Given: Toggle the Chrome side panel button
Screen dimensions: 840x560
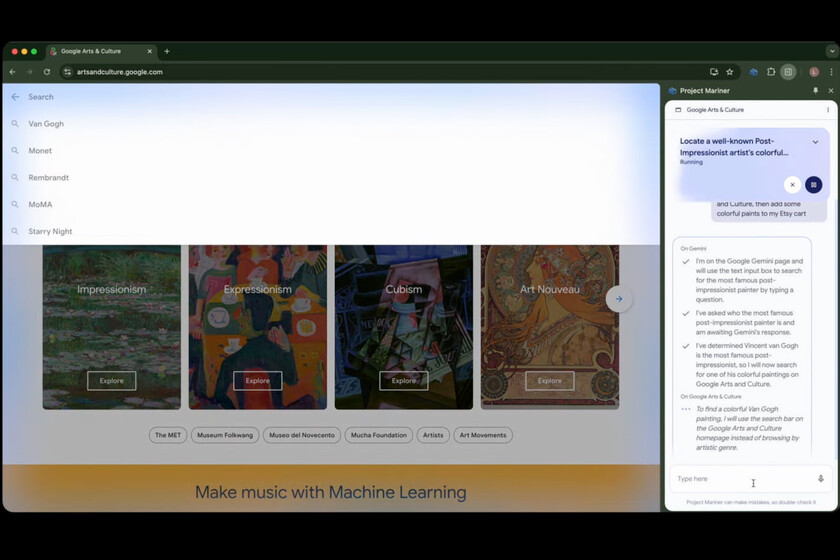Looking at the screenshot, I should pos(789,72).
